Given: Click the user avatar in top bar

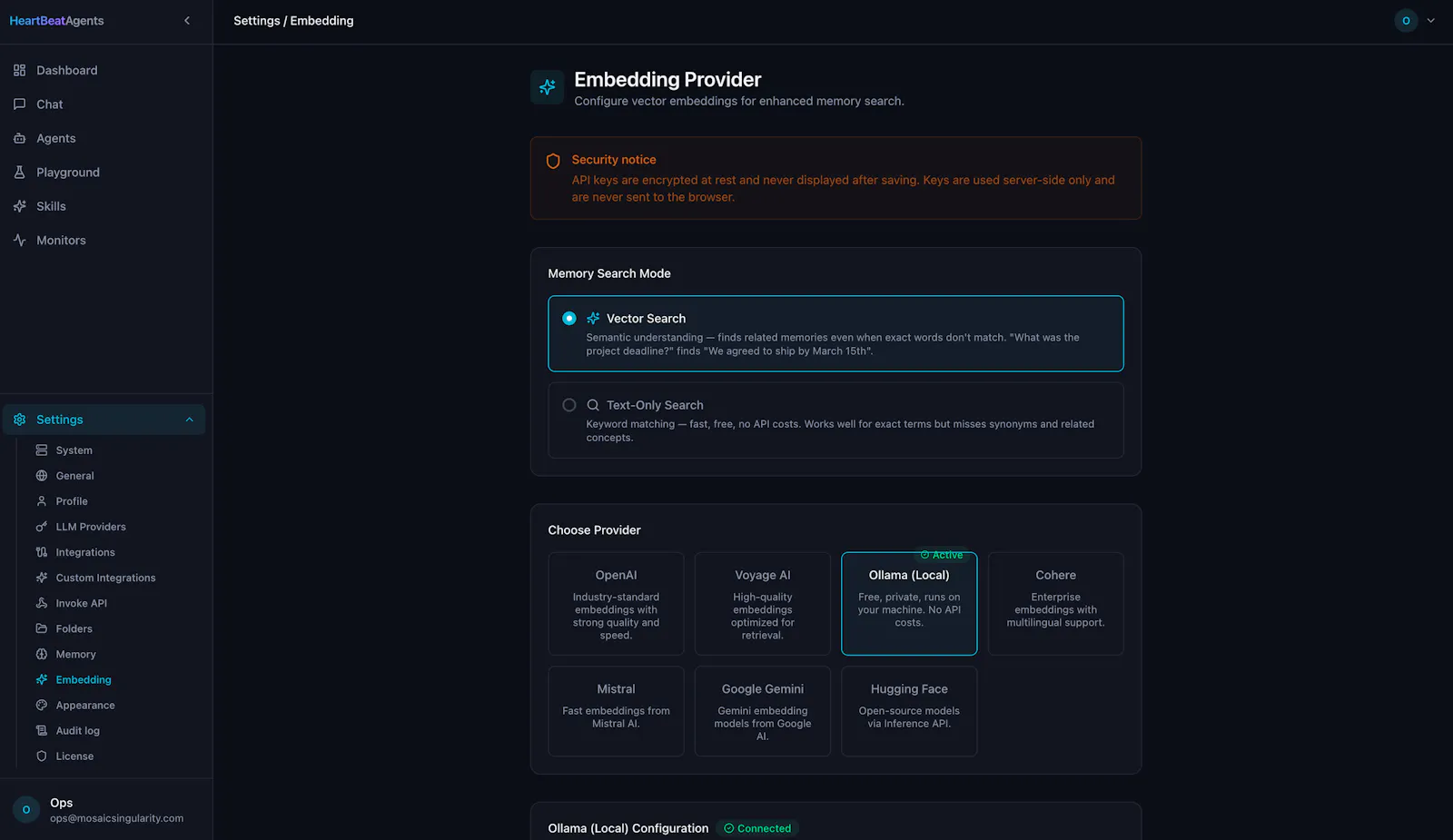Looking at the screenshot, I should [x=1406, y=21].
